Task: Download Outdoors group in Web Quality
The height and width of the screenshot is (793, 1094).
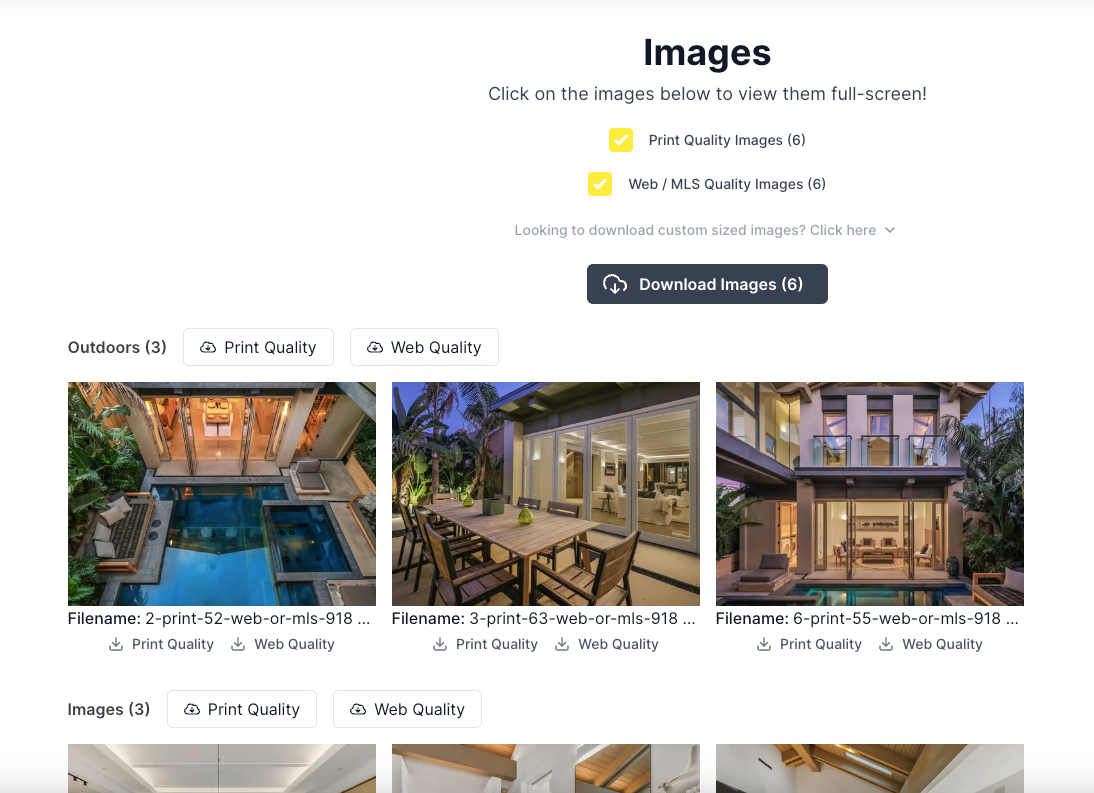Action: [424, 347]
